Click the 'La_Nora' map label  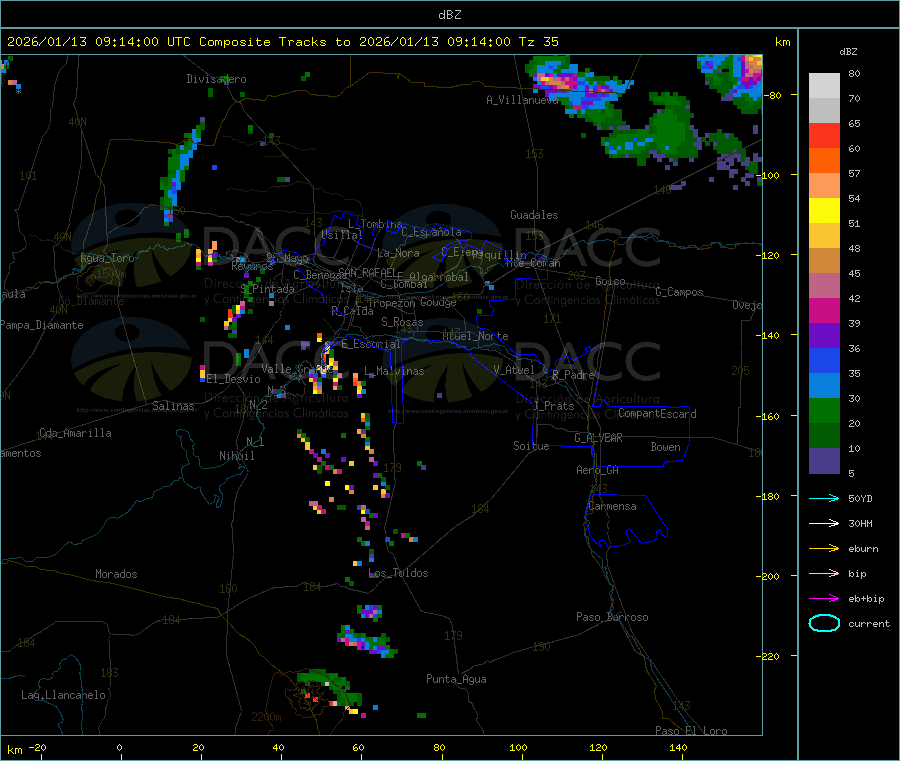pyautogui.click(x=398, y=253)
